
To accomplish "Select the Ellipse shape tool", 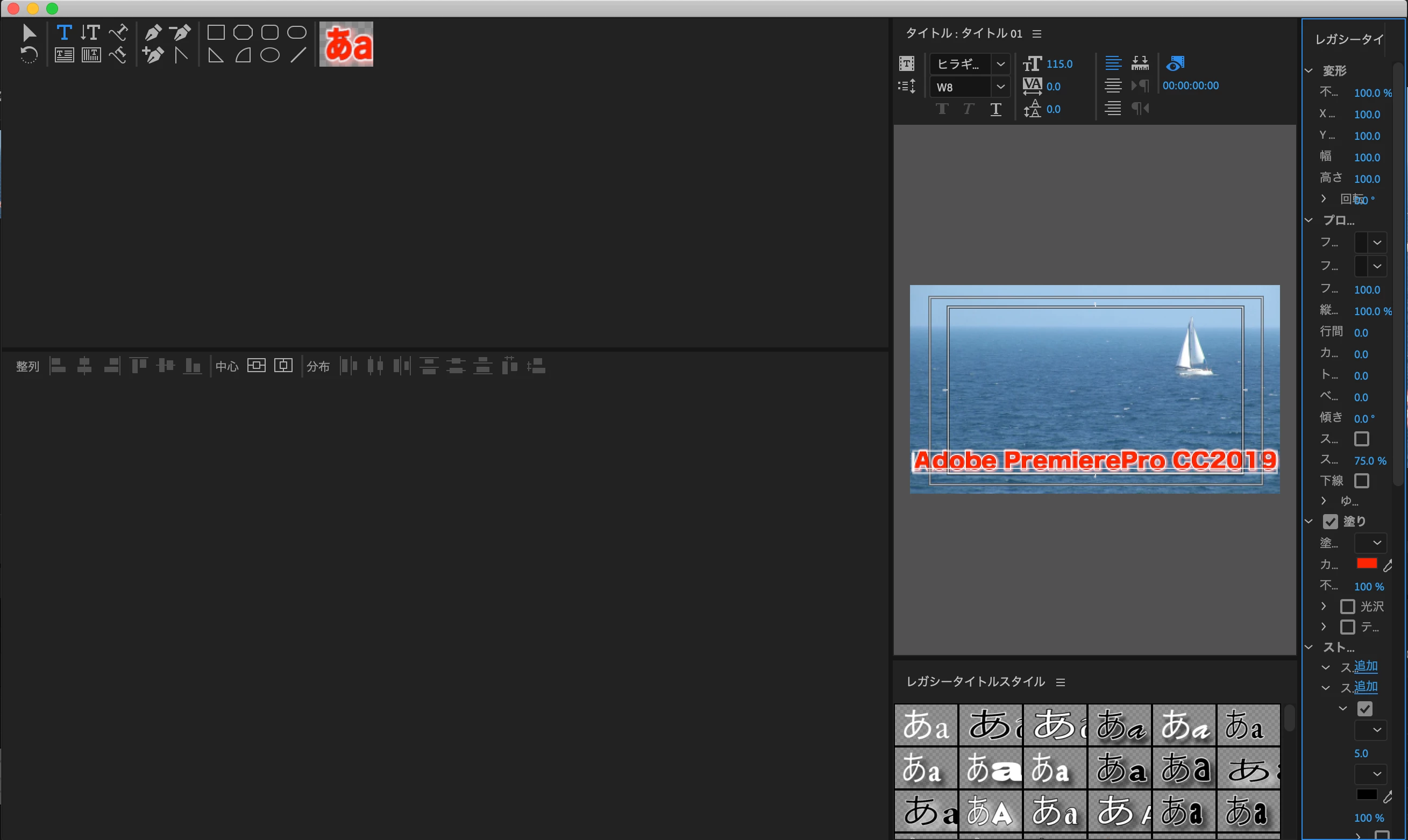I will pos(270,55).
